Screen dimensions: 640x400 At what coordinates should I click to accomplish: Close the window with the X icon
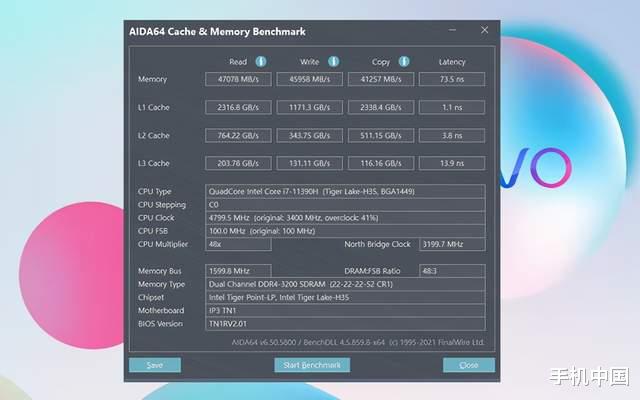point(484,30)
